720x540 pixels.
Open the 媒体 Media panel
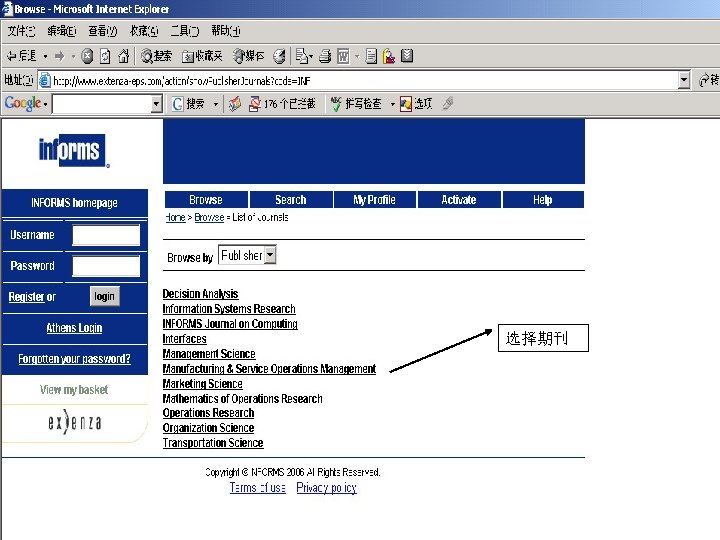[248, 56]
